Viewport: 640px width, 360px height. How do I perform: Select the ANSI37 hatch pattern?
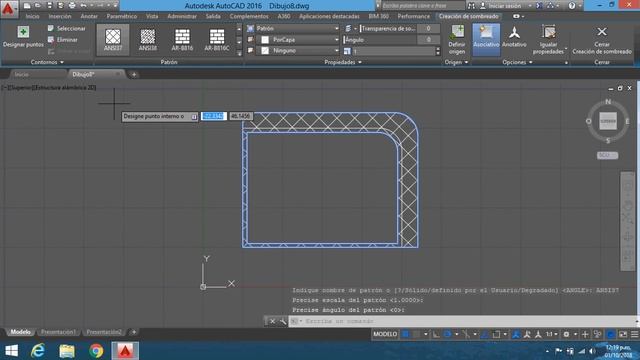point(113,40)
